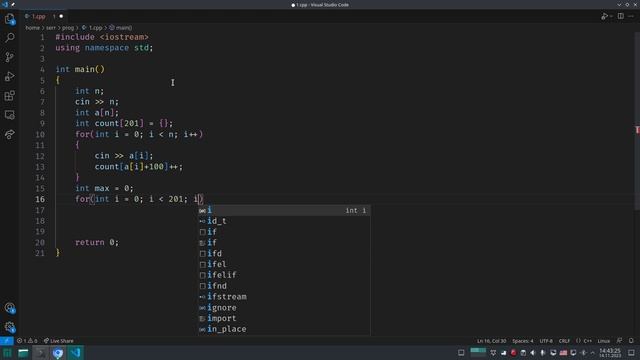The image size is (640, 360).
Task: Open the Run and Debug view
Action: [9, 76]
